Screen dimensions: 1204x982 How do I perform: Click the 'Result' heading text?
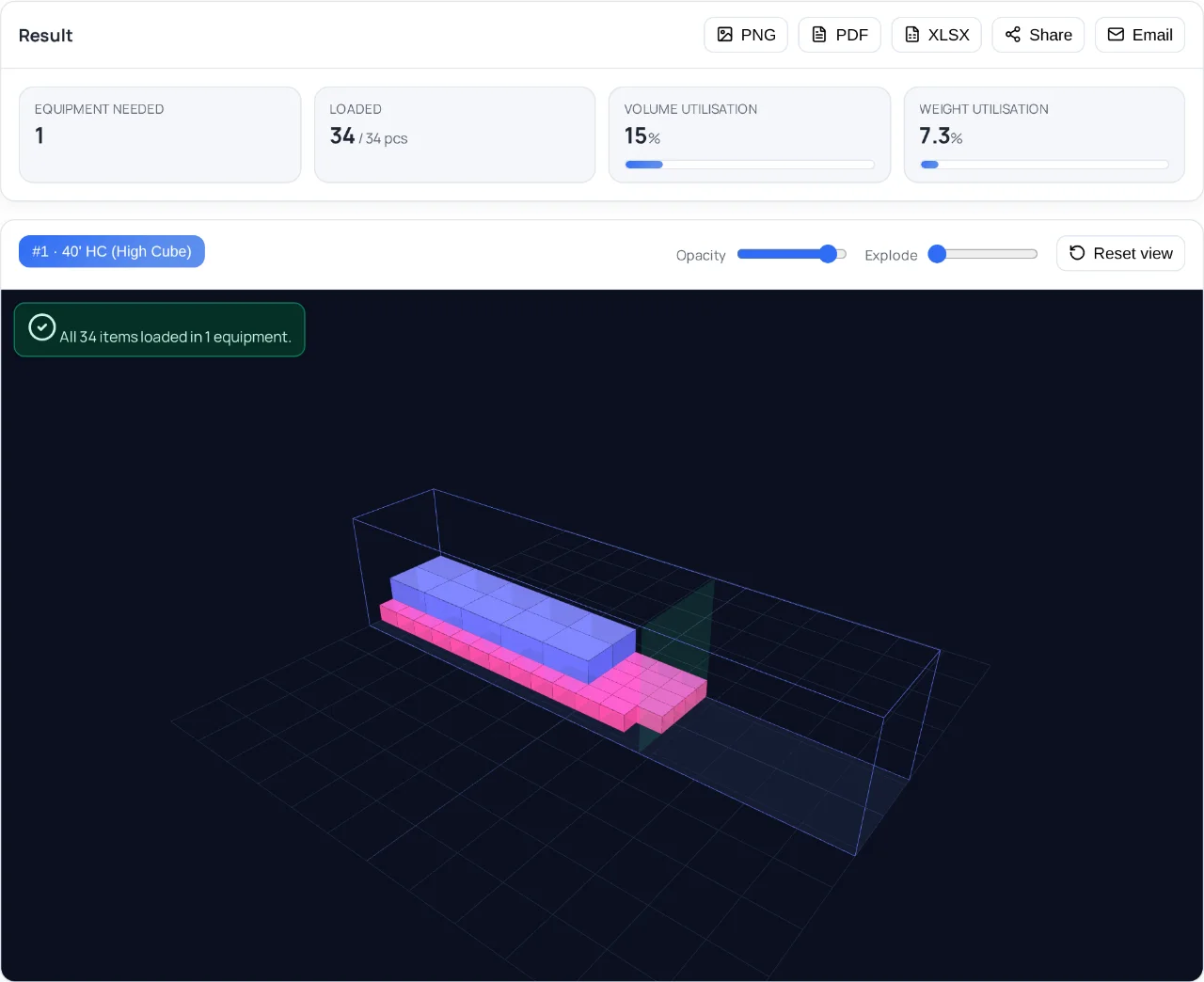pos(45,35)
